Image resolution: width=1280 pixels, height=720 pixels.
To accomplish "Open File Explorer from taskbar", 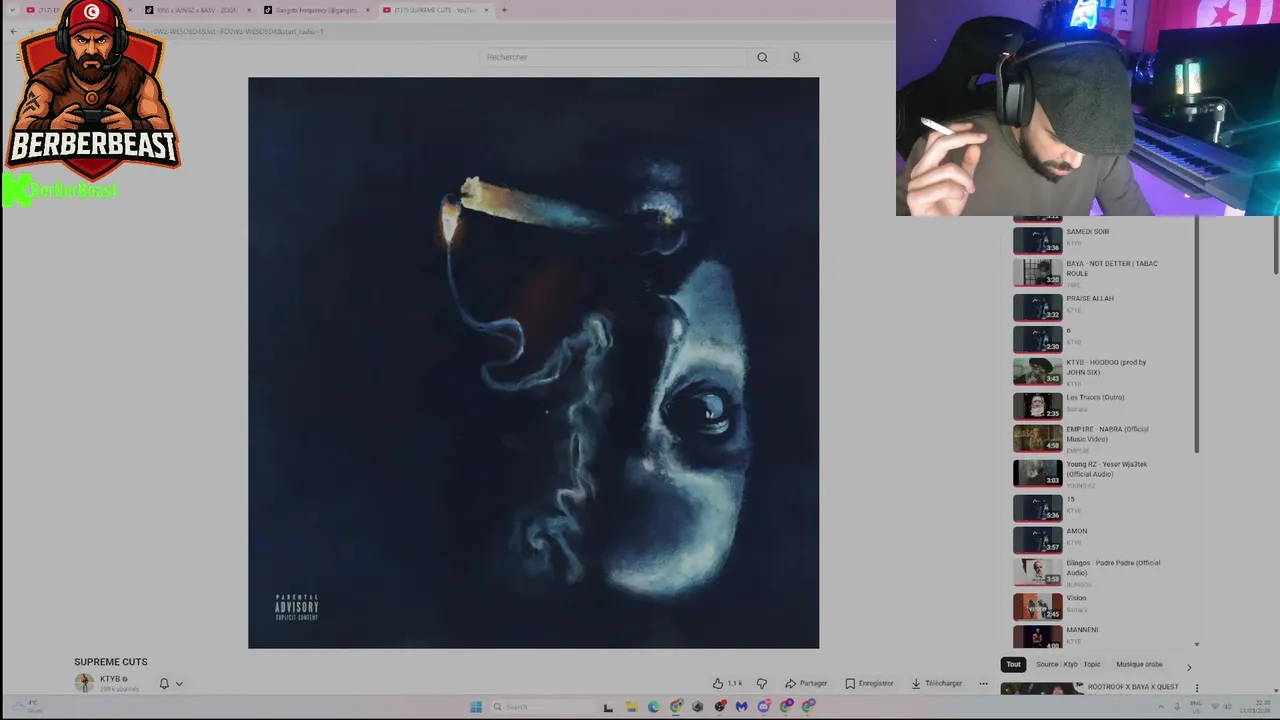I will coord(631,707).
